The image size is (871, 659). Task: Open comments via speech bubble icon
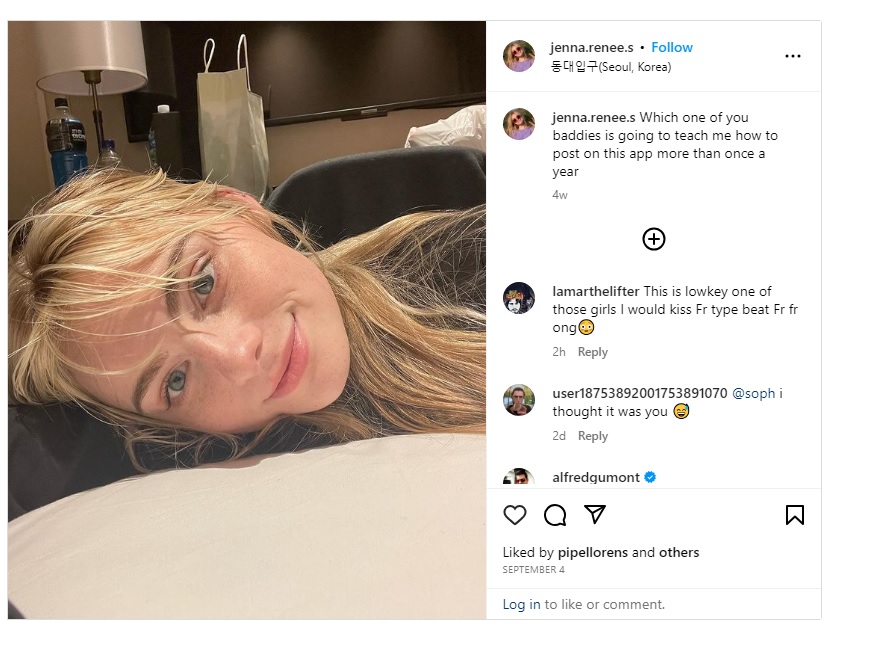pos(555,515)
